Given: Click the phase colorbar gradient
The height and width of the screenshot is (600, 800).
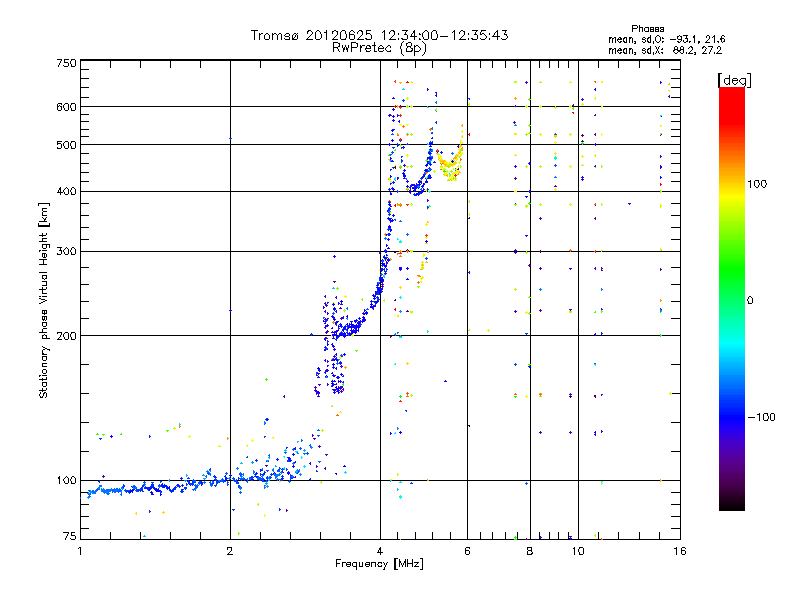Looking at the screenshot, I should [x=732, y=299].
